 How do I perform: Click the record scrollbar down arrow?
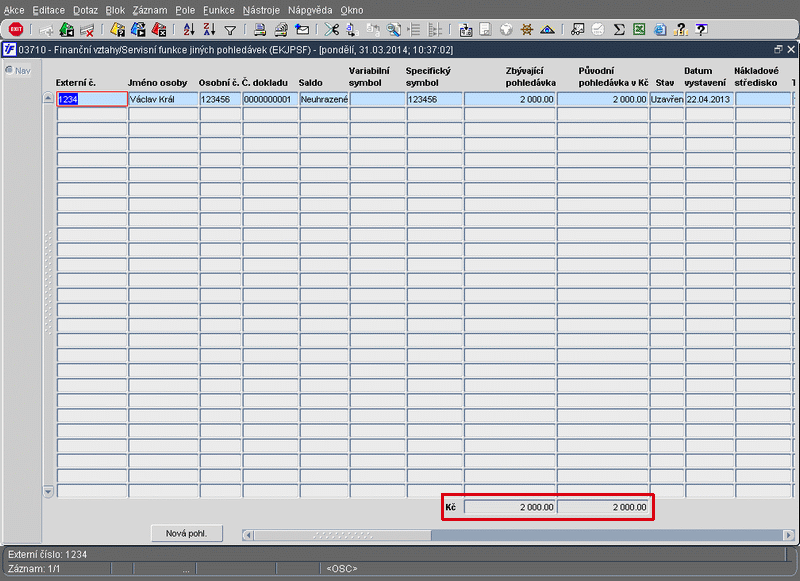coord(48,492)
